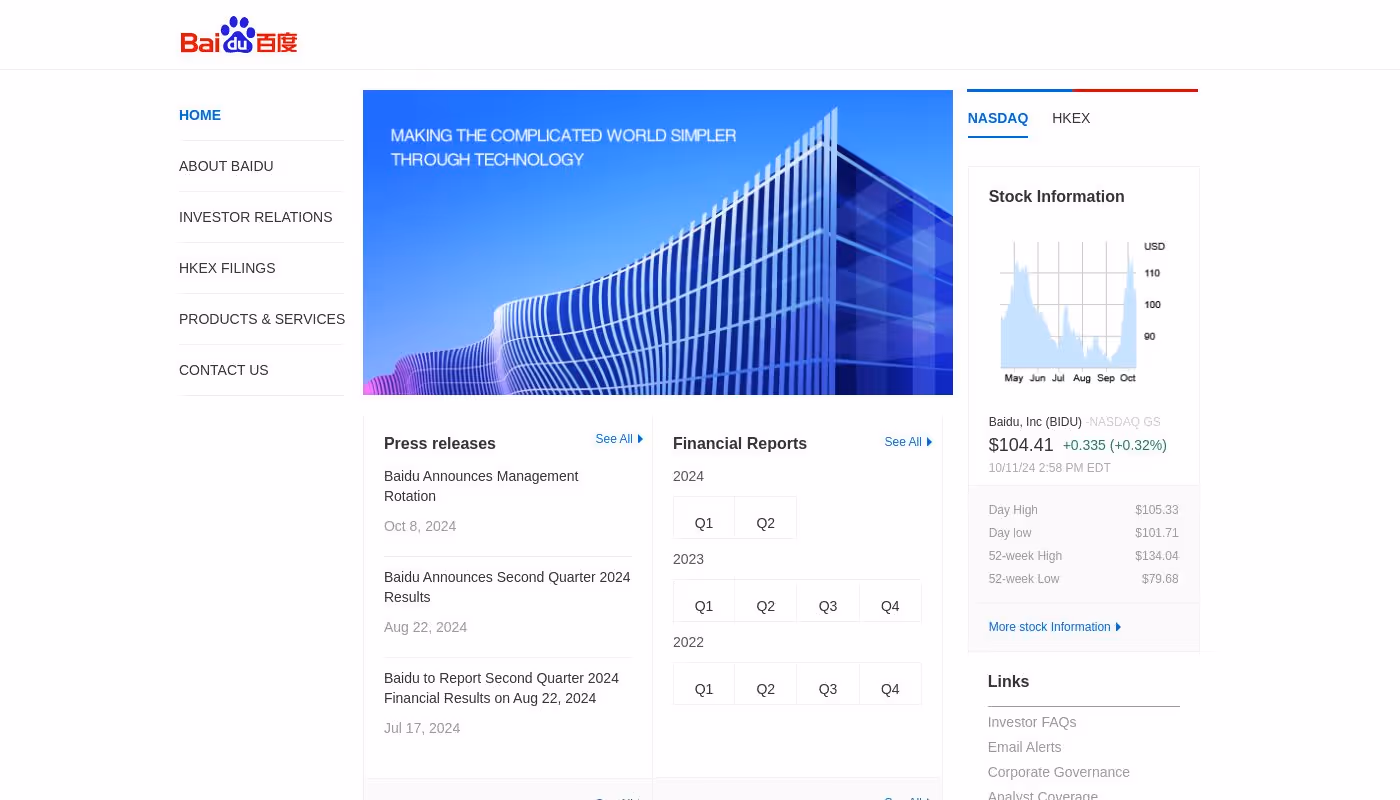This screenshot has width=1400, height=800.
Task: Click the 52-week Low $79.68 value
Action: [1160, 579]
